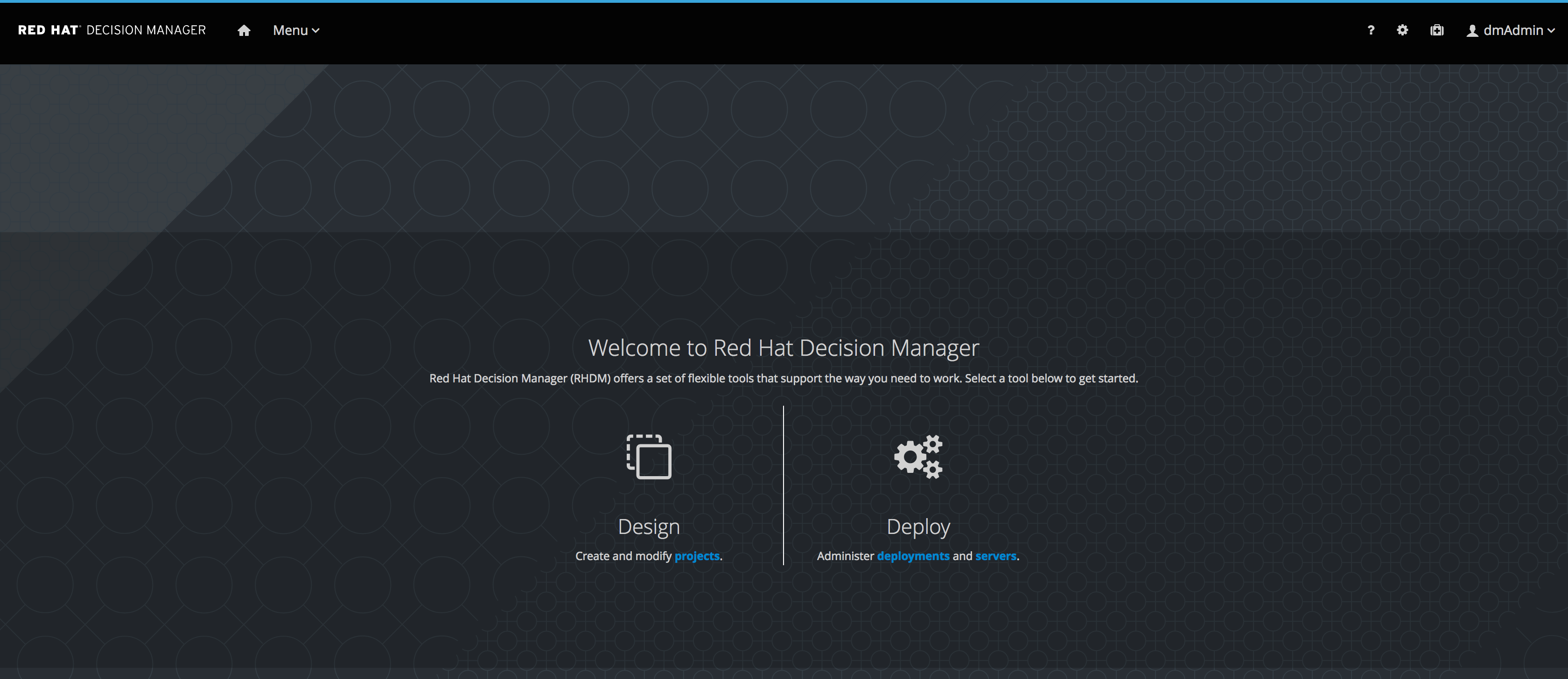Click the Welcome to Red Hat Decision Manager title

(x=784, y=347)
